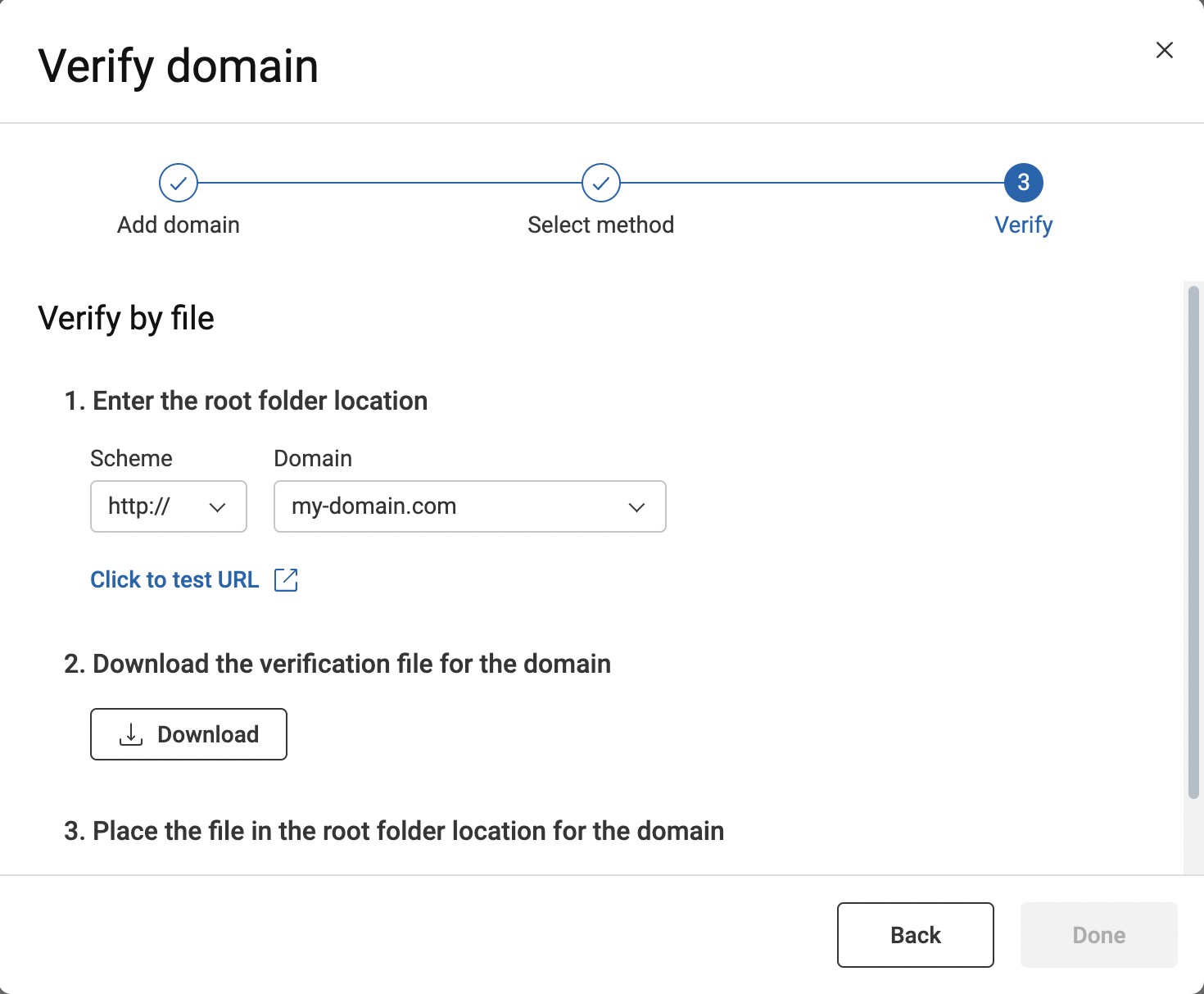Click the chevron arrow in the Scheme dropdown
Image resolution: width=1204 pixels, height=994 pixels.
click(x=217, y=507)
